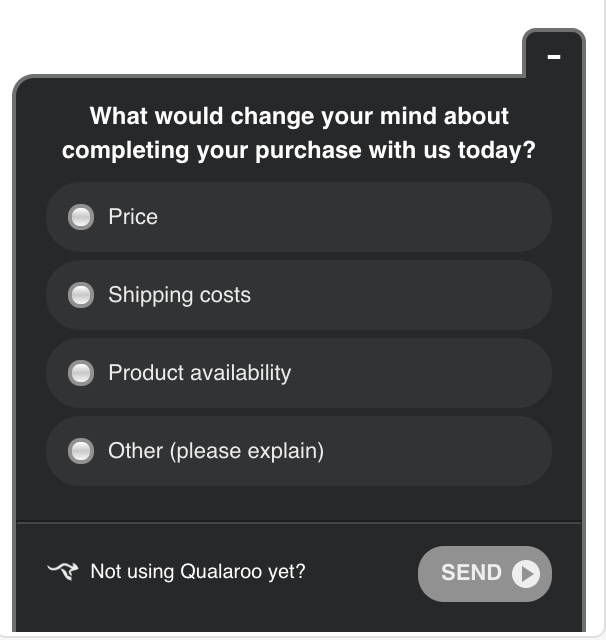Click the Other (please explain) label
This screenshot has height=640, width=606.
coord(216,451)
